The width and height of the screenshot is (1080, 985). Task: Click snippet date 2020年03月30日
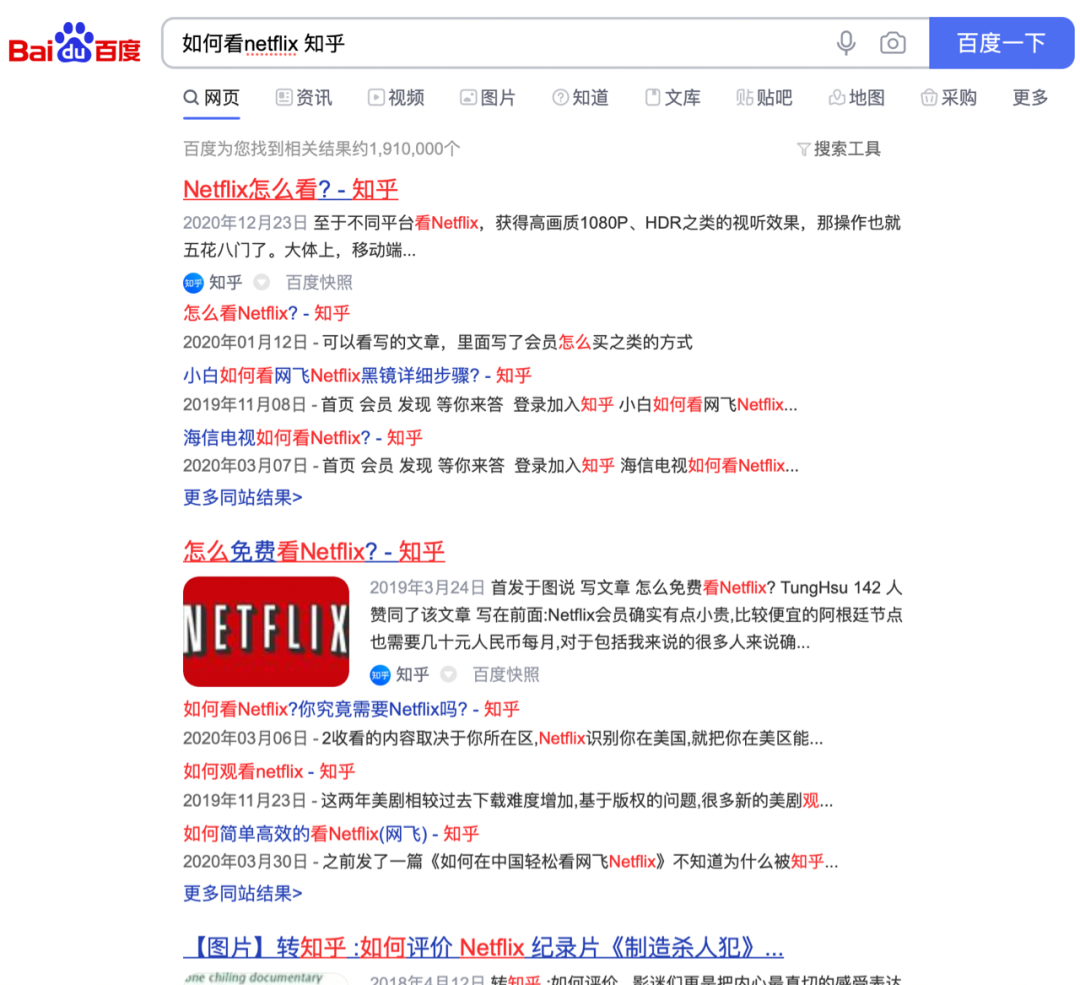click(x=245, y=862)
